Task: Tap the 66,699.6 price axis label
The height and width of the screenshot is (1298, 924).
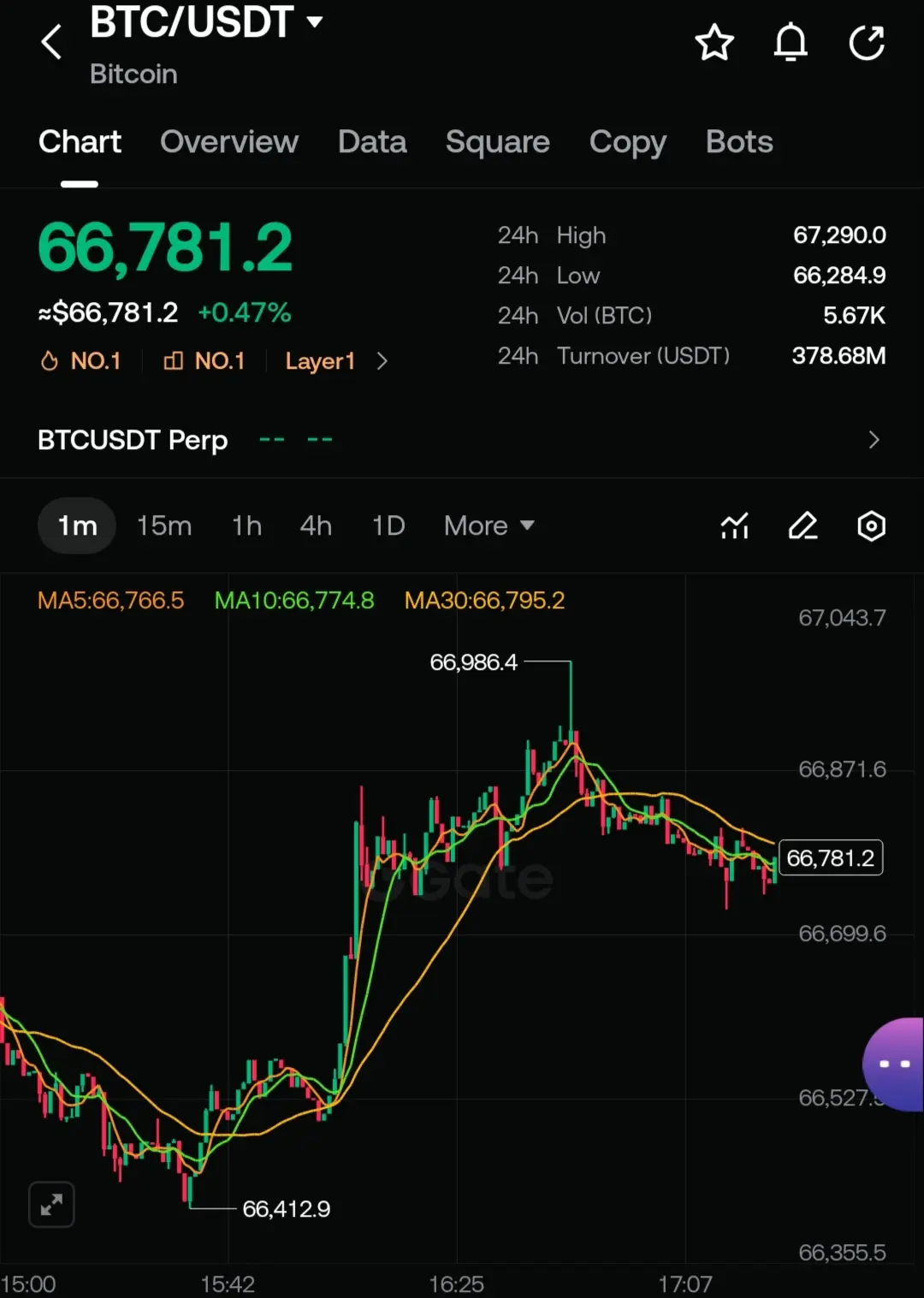Action: point(842,933)
